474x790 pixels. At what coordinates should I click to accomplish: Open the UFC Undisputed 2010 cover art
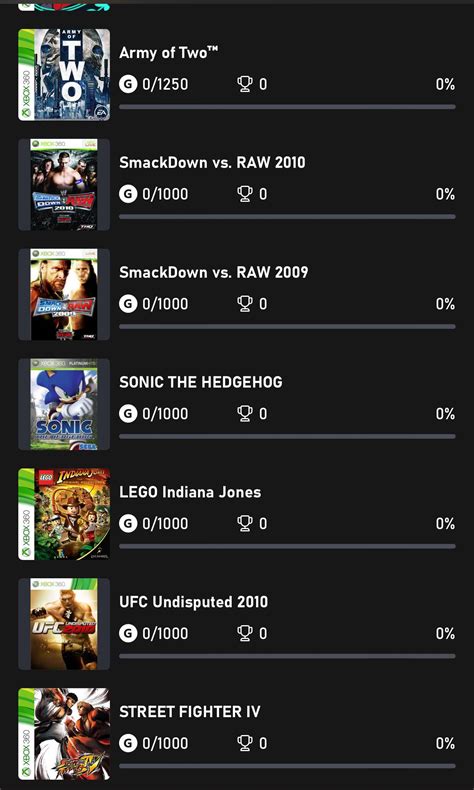click(x=64, y=624)
